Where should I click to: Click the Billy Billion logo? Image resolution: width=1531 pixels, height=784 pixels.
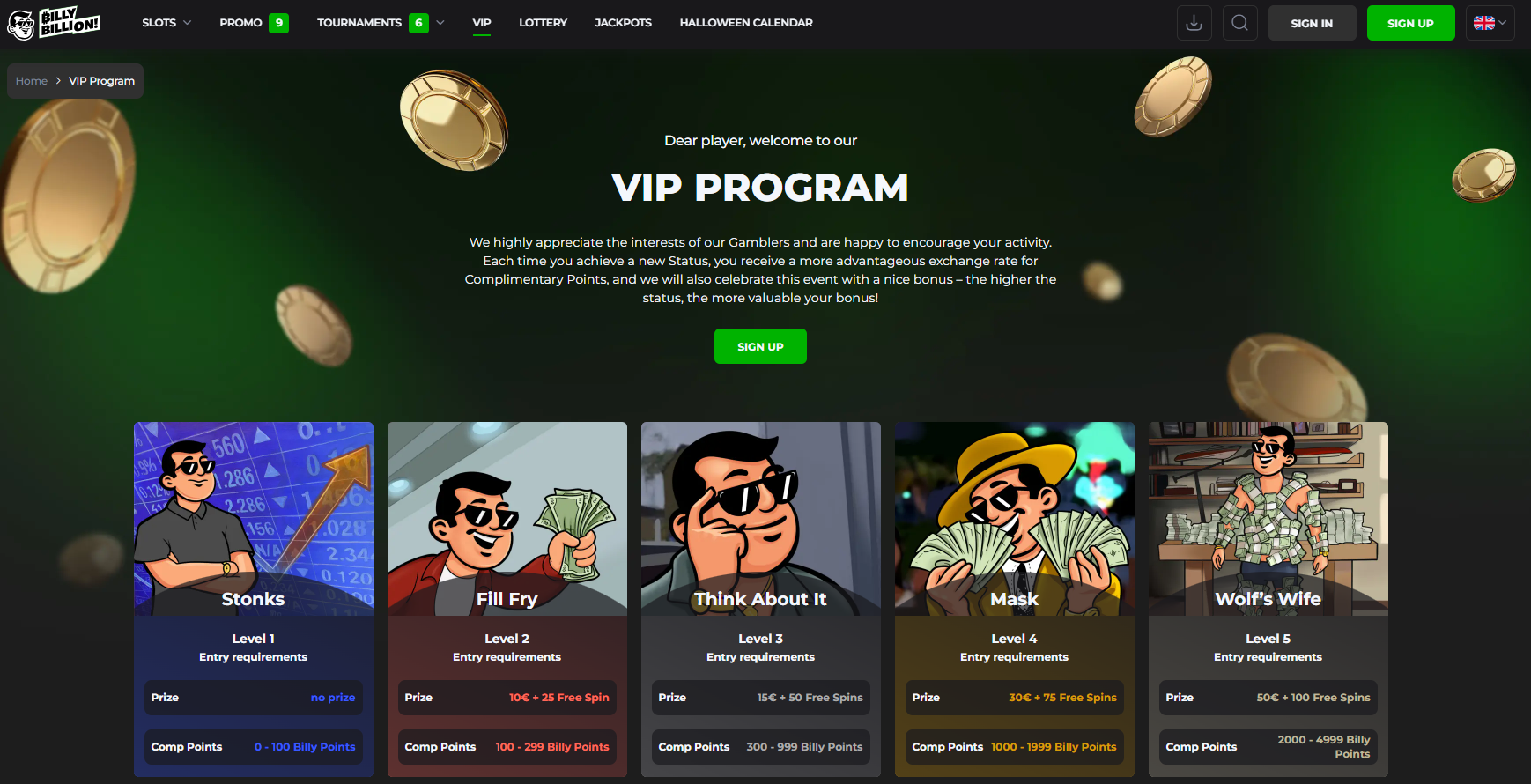click(x=54, y=23)
